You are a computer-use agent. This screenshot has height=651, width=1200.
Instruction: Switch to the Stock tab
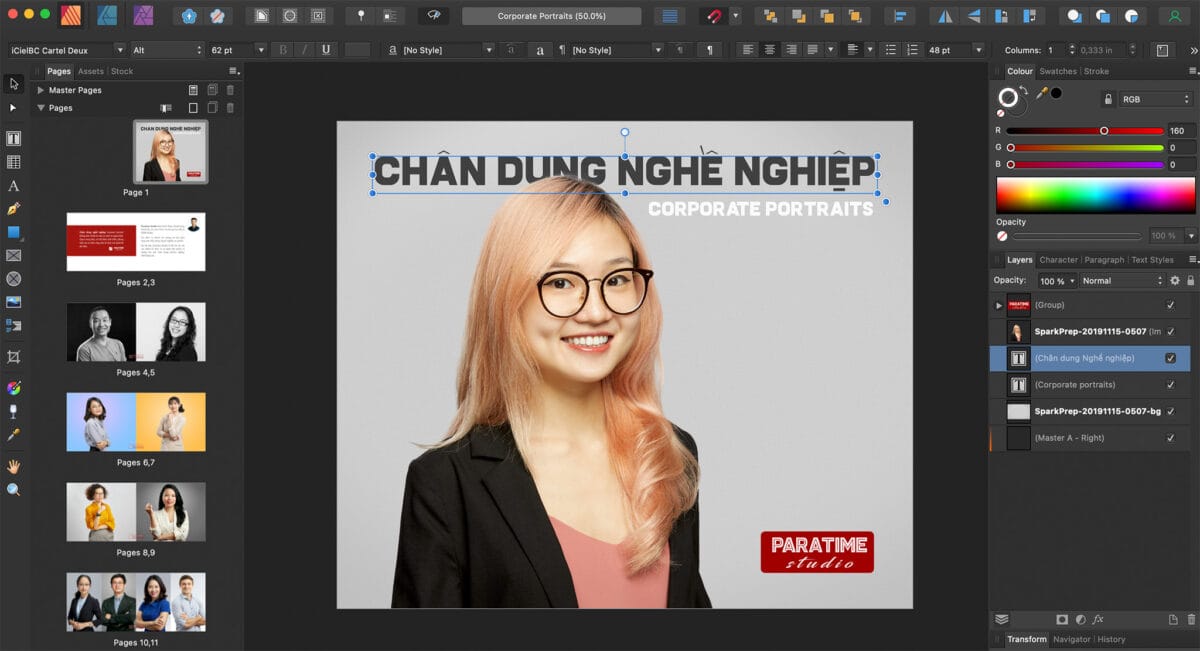click(122, 71)
